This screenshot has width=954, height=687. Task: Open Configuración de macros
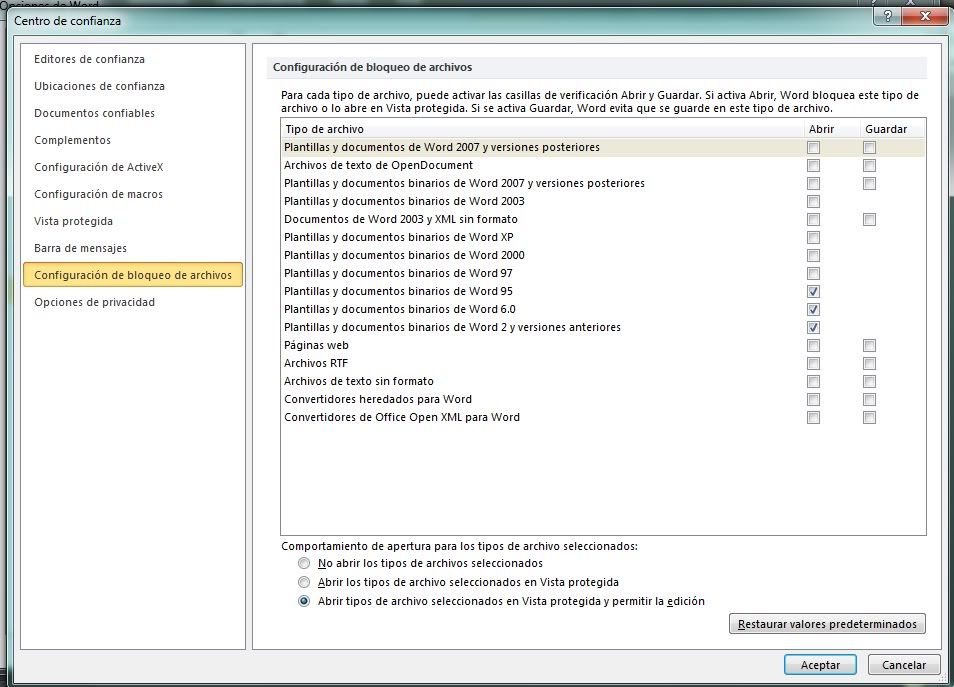(x=99, y=194)
